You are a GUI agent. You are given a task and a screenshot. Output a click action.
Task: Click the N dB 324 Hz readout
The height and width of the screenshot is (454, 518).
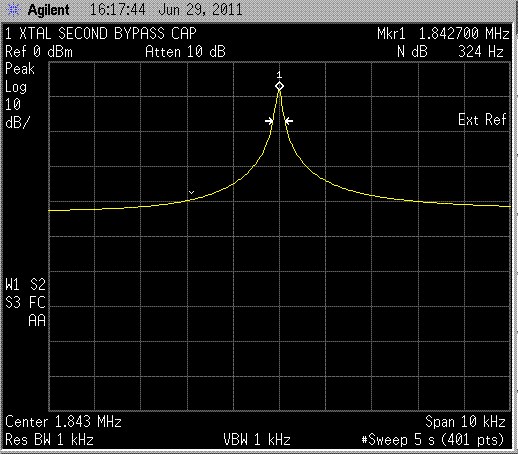[450, 52]
